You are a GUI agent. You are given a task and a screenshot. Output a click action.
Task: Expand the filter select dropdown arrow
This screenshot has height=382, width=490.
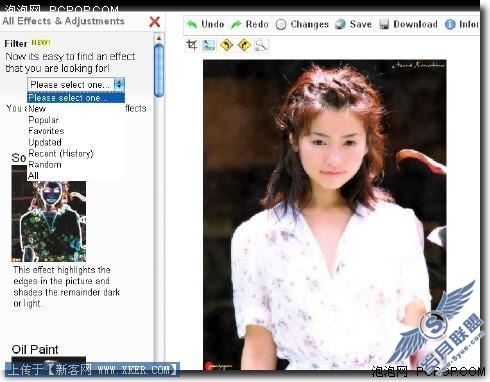119,84
